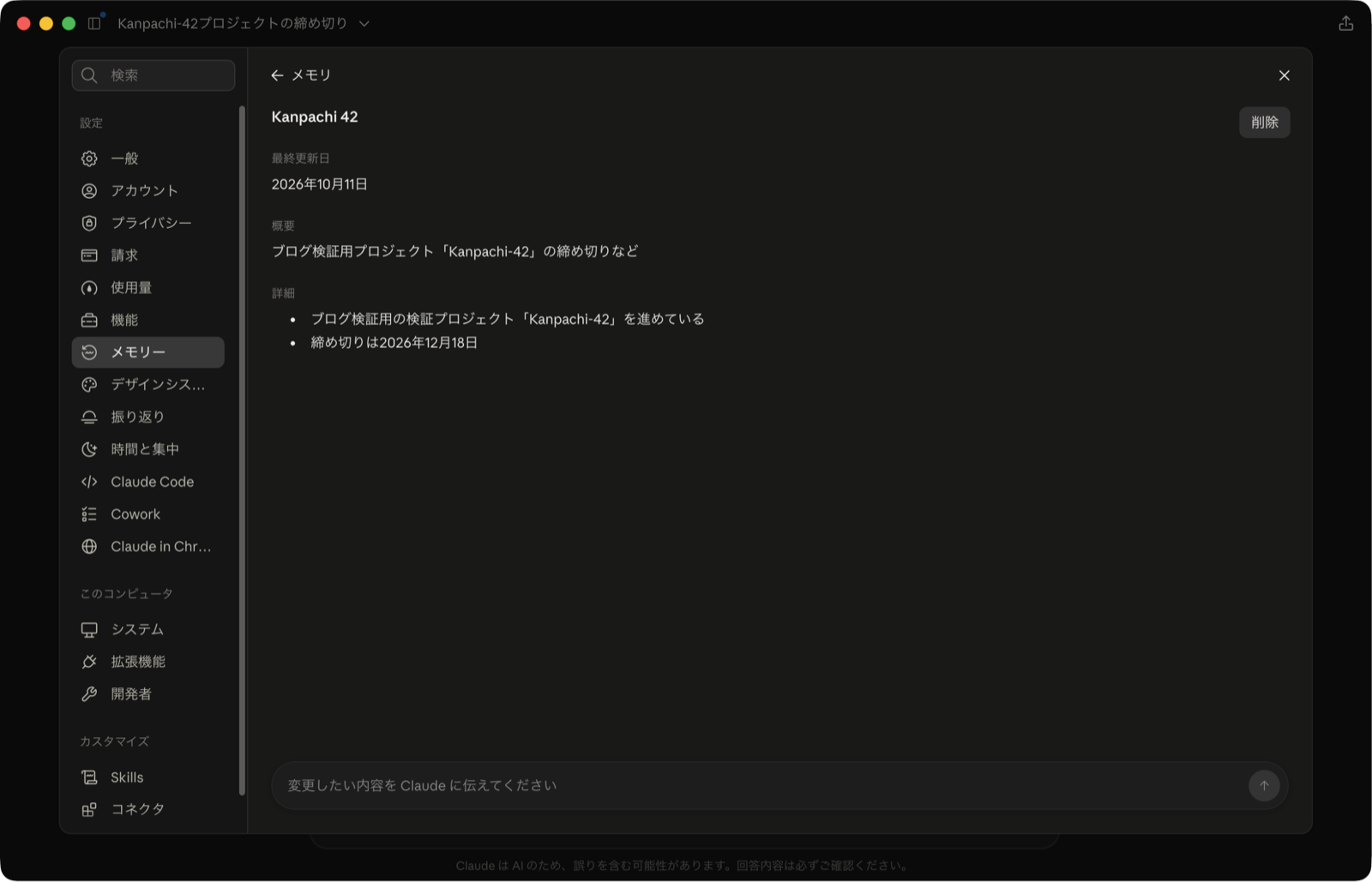Click the gauge icon for 使用量

(89, 288)
